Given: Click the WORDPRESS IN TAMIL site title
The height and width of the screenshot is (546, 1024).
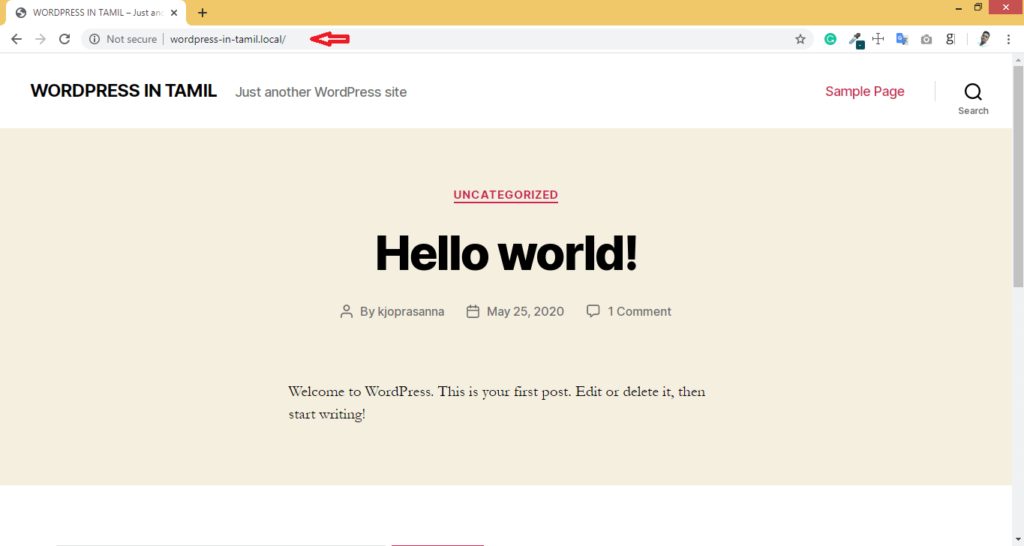Looking at the screenshot, I should tap(123, 91).
